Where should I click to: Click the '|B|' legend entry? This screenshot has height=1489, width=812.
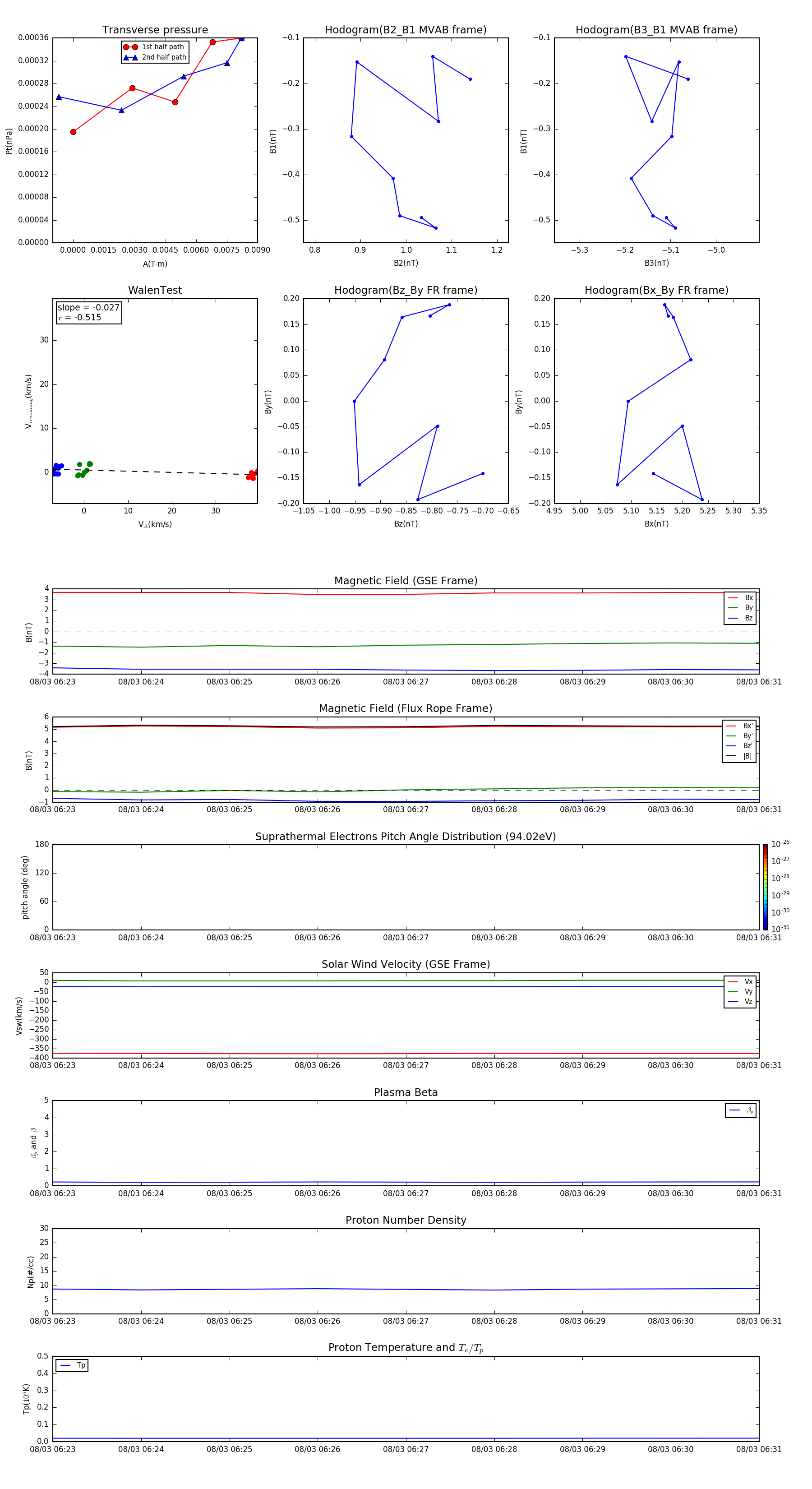[x=740, y=756]
